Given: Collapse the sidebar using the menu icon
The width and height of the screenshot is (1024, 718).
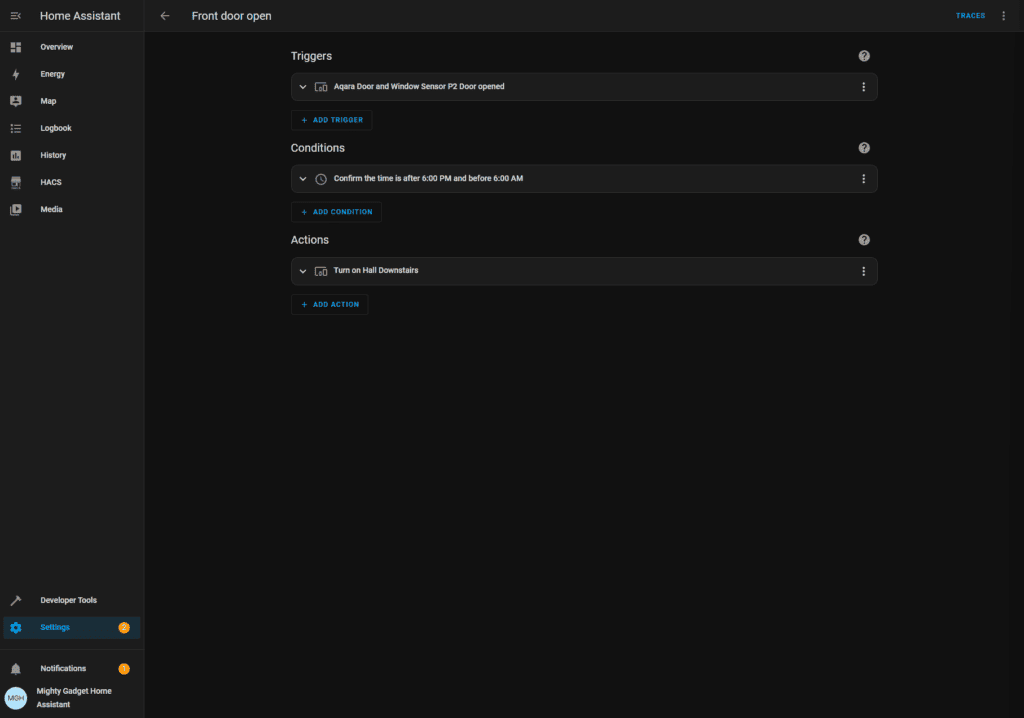Looking at the screenshot, I should point(16,16).
